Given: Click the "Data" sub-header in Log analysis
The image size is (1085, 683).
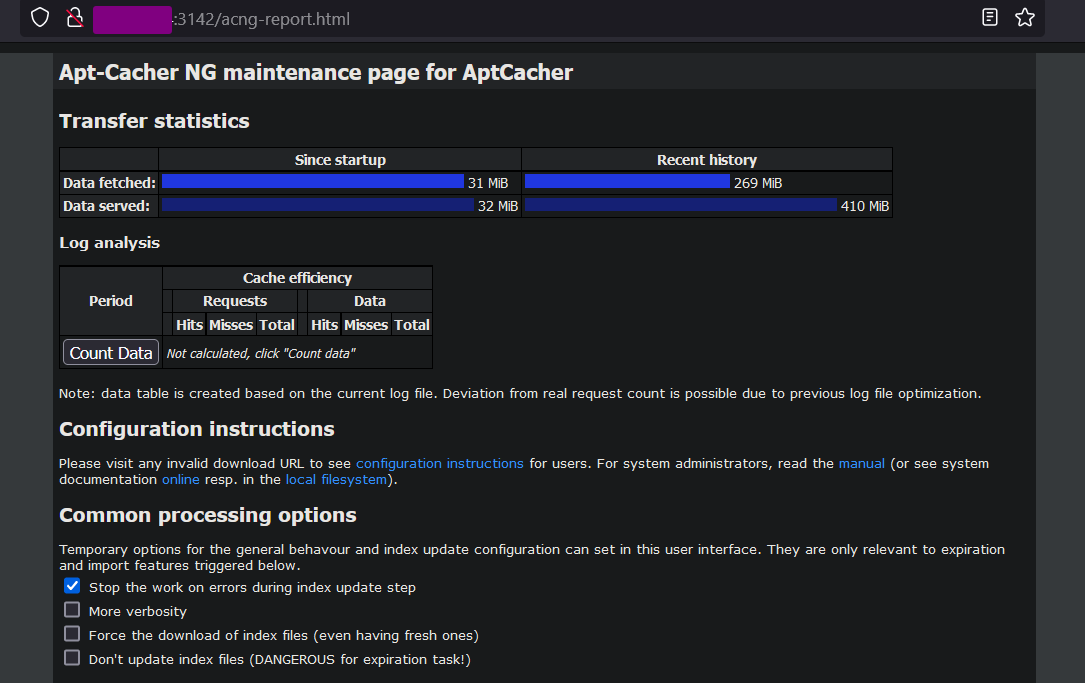Looking at the screenshot, I should [370, 301].
